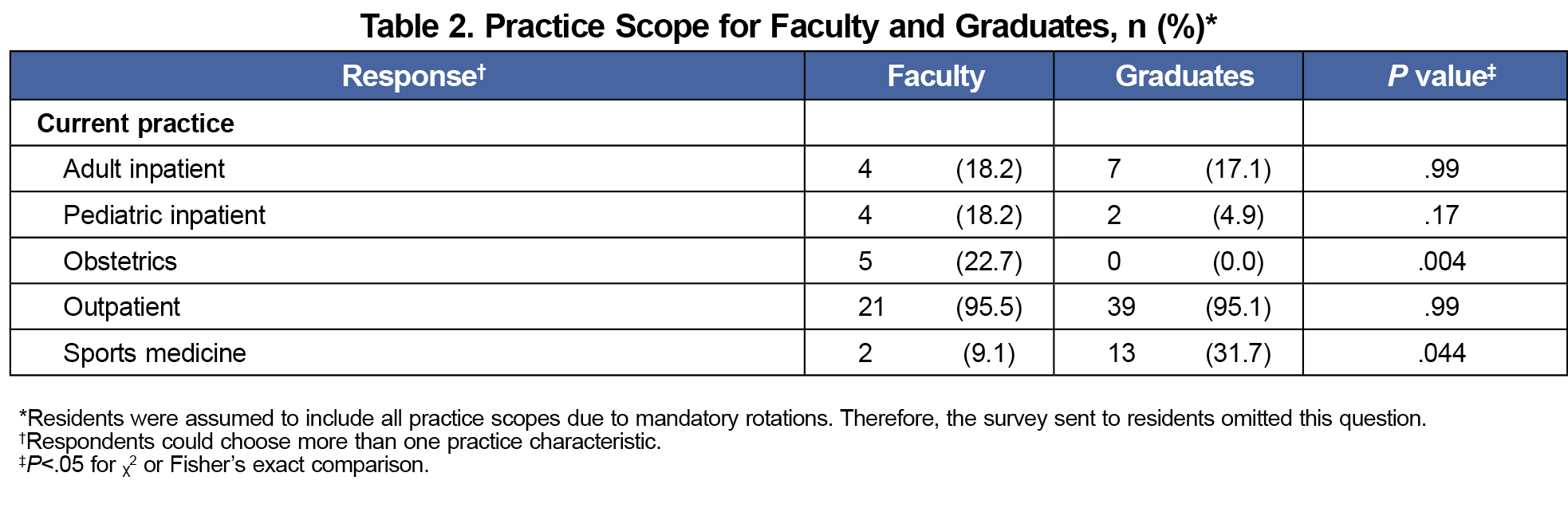Select the 'Sports medicine' row label
Screen dimensions: 1568x512
click(x=155, y=353)
